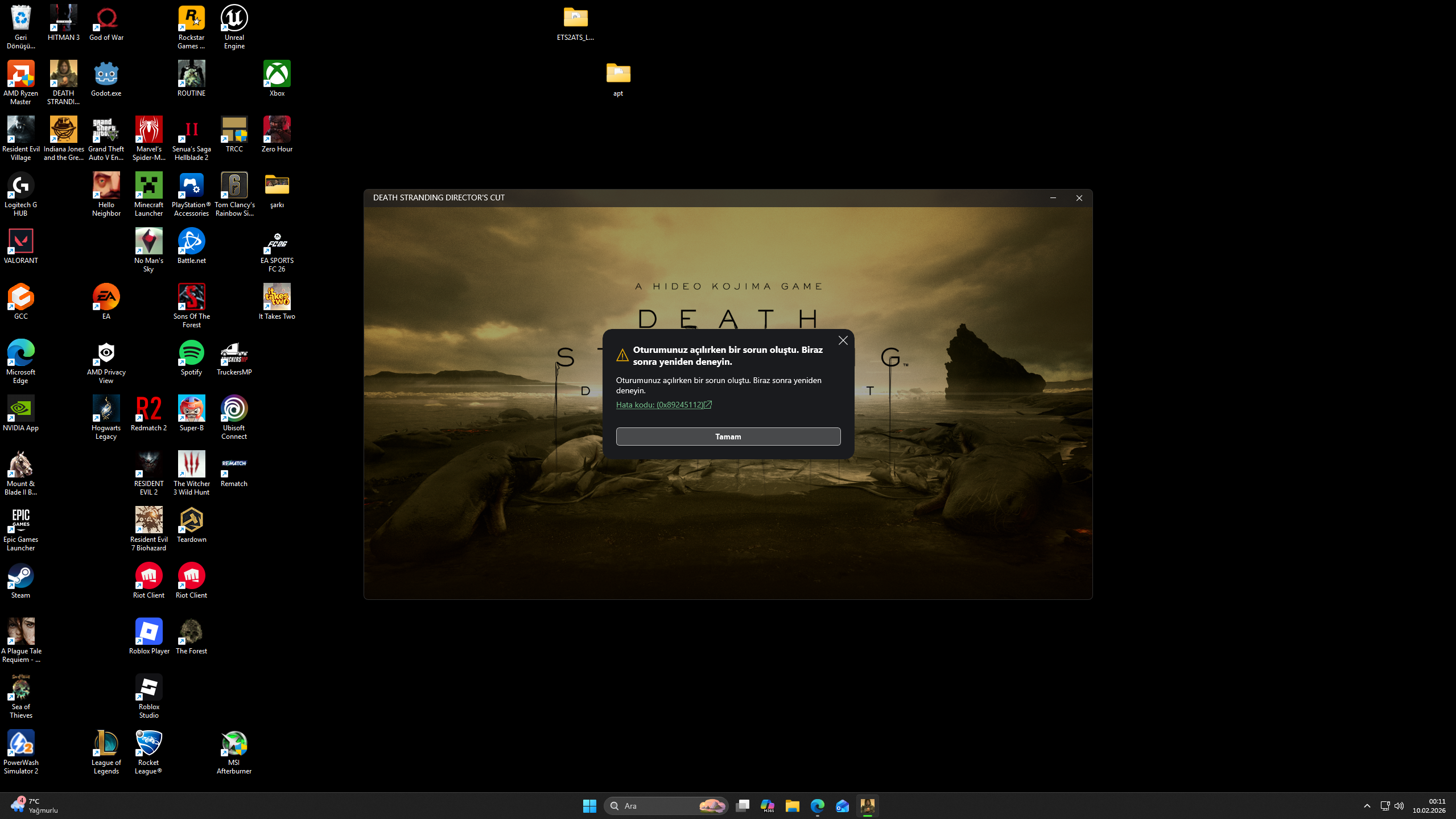The image size is (1456, 819).
Task: Select the Microsoft Edge desktop icon
Action: tap(21, 362)
